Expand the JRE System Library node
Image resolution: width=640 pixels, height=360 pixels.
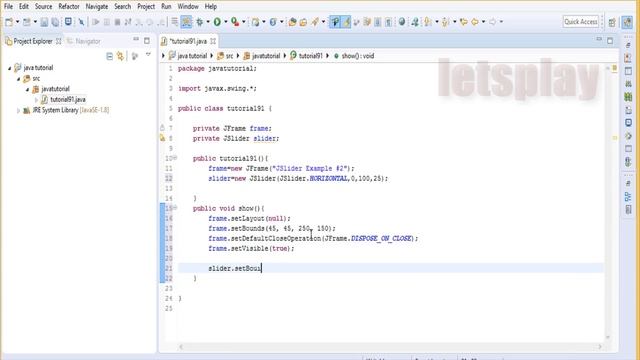click(18, 110)
